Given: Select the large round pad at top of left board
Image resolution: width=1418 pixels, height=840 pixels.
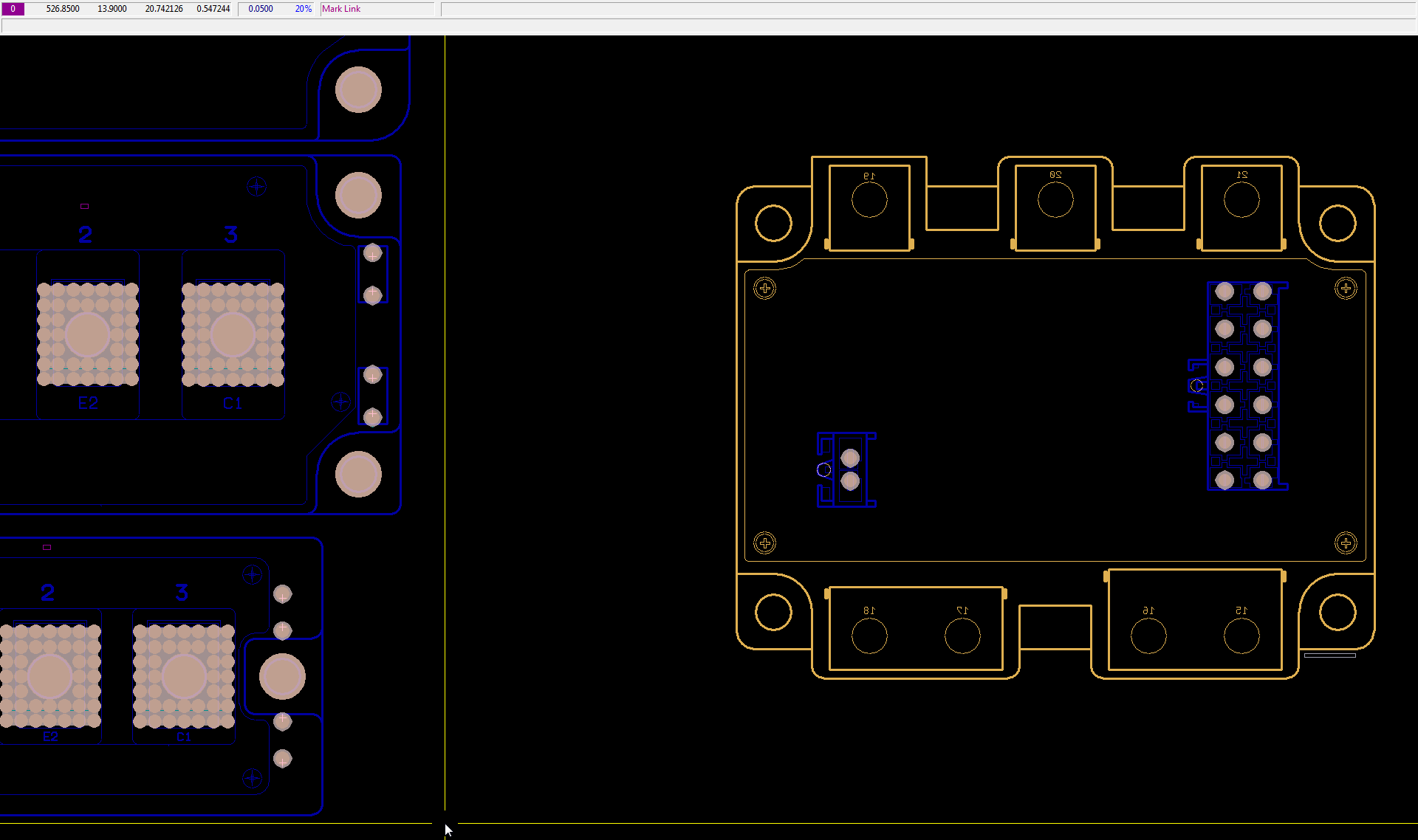Looking at the screenshot, I should (x=358, y=90).
